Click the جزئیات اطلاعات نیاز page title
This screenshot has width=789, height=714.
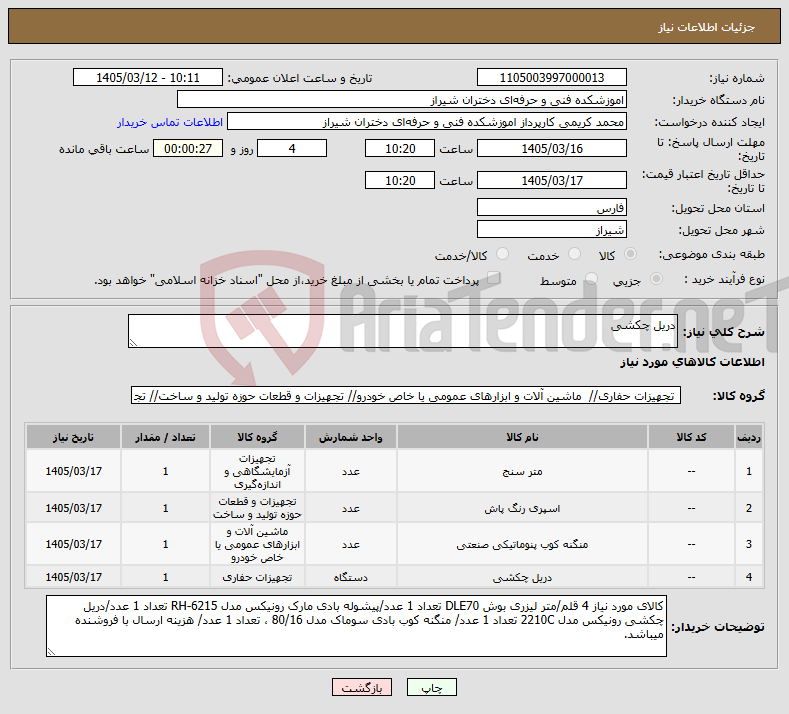coord(706,27)
